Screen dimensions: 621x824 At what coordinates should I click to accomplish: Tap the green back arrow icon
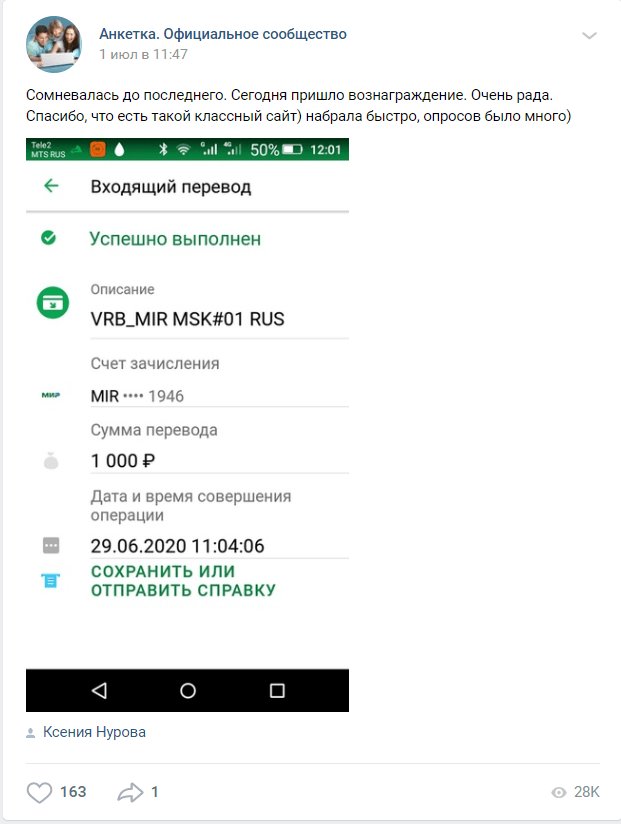tap(51, 186)
